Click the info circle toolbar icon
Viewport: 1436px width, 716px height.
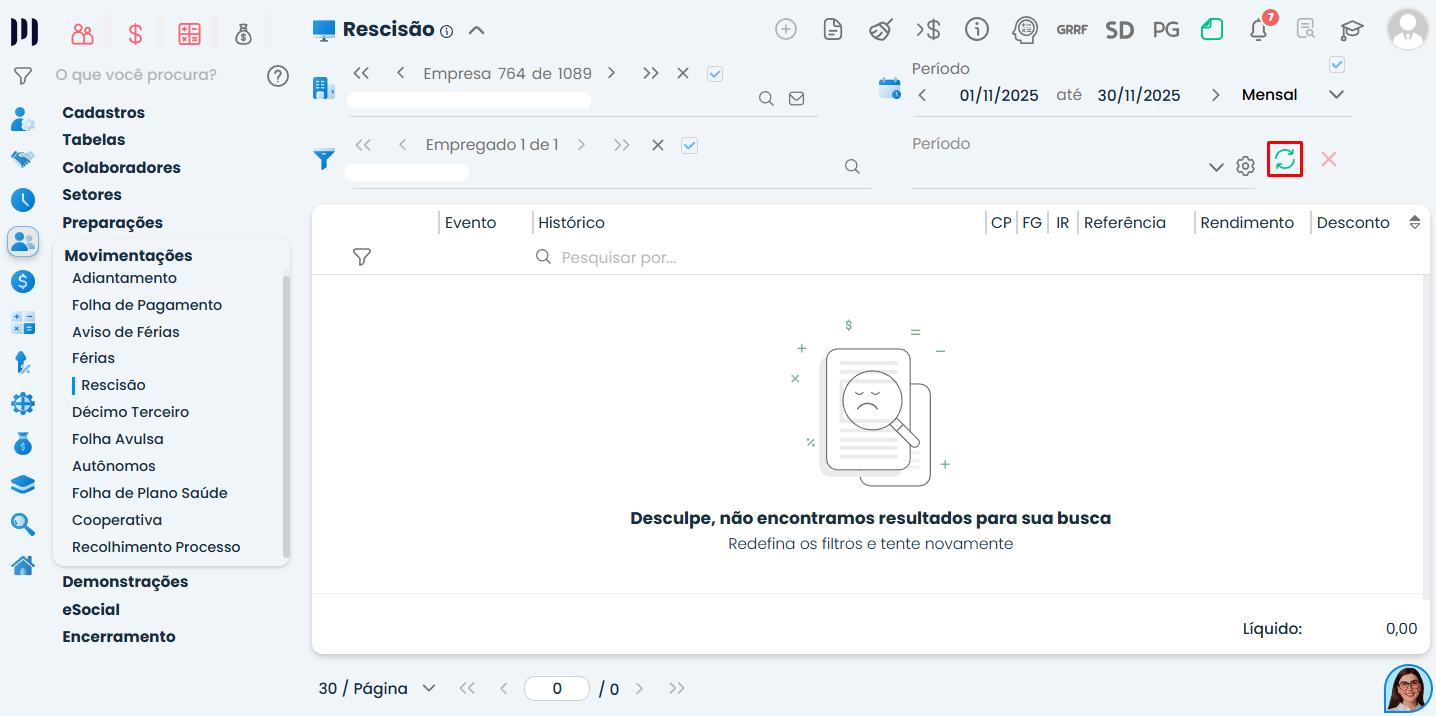977,29
